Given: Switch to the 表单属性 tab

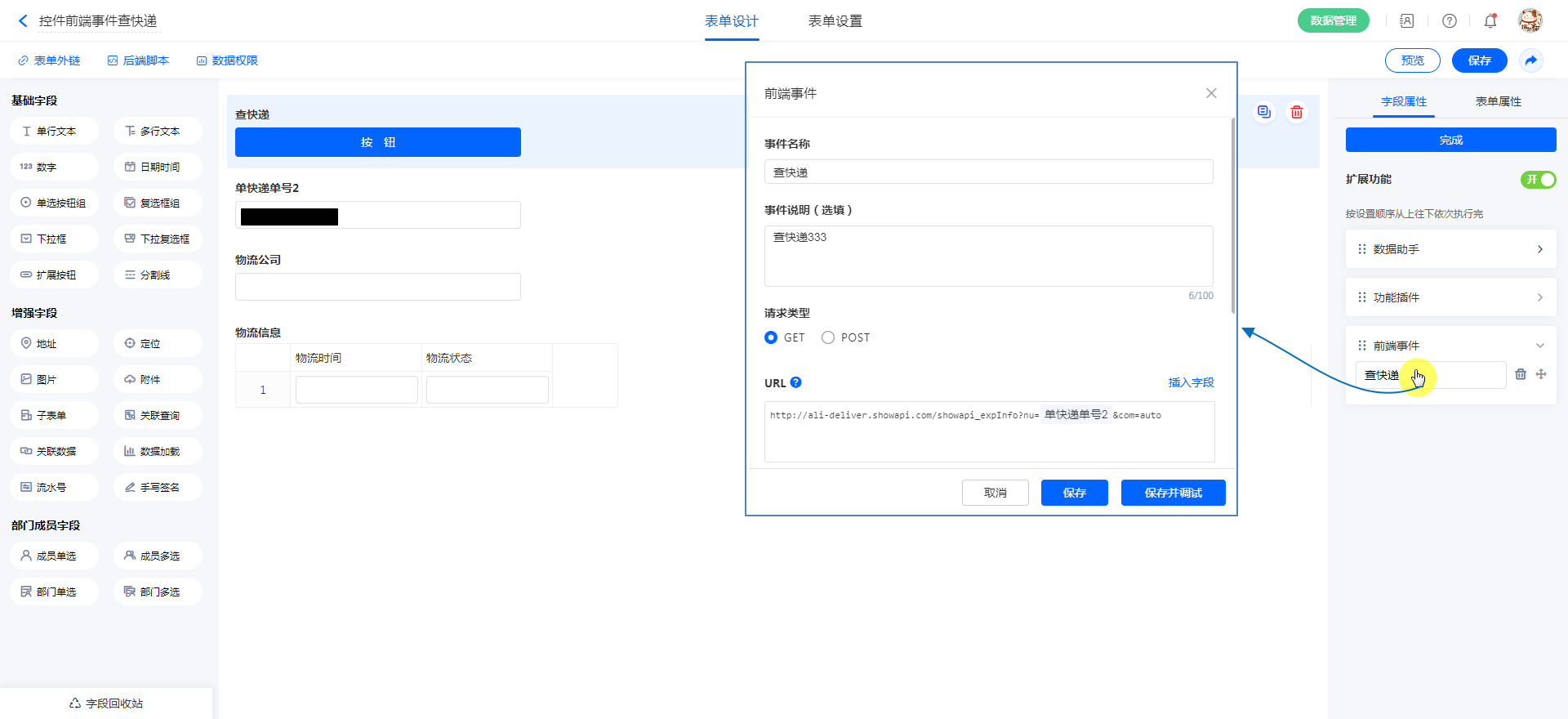Looking at the screenshot, I should (x=1498, y=101).
